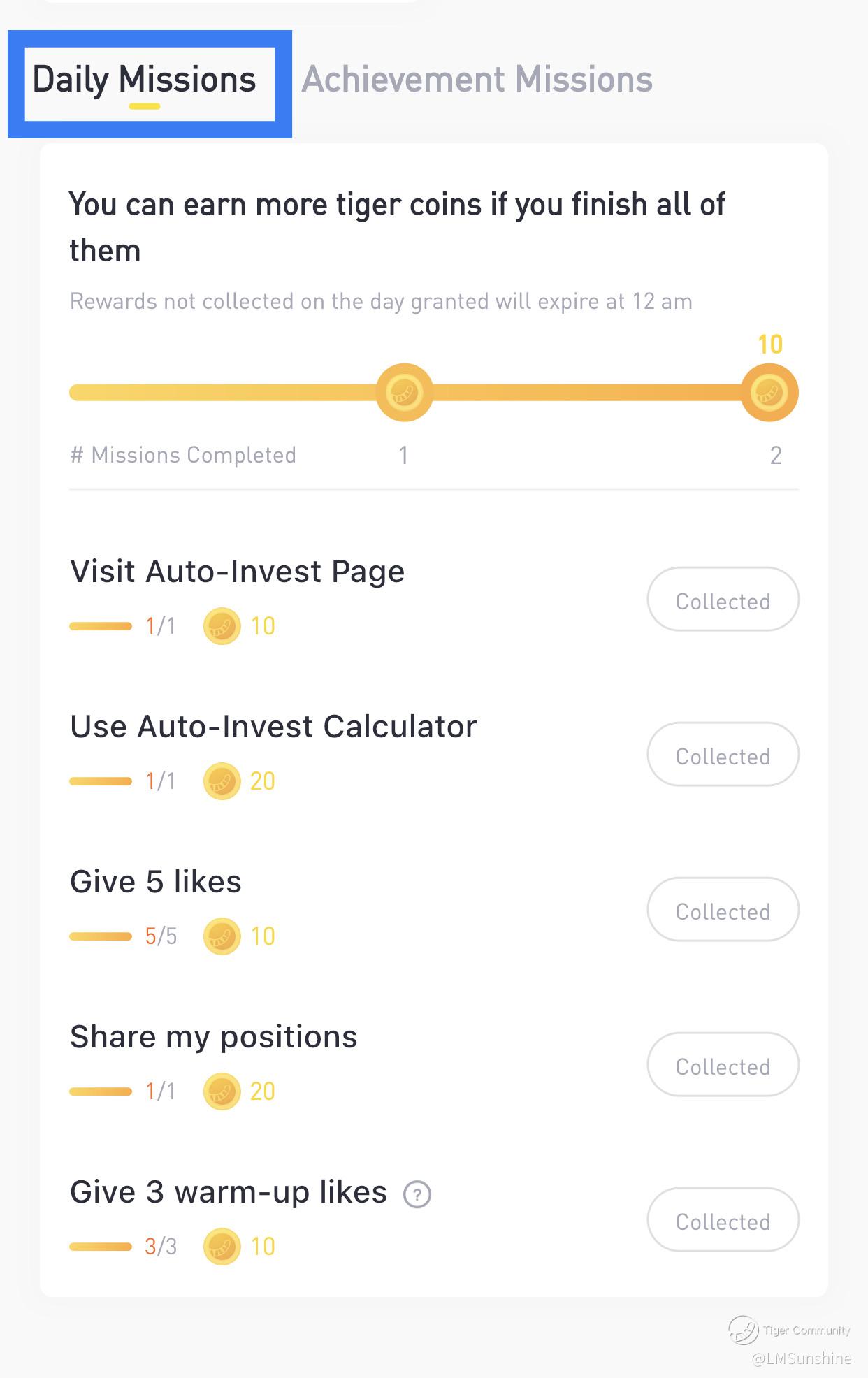
Task: Switch to the Daily Missions tab
Action: coord(145,80)
